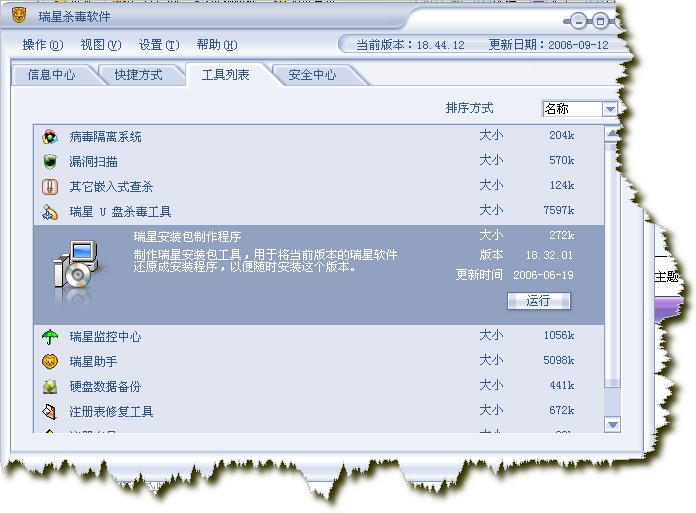Viewport: 696px width, 513px height.
Task: Click the 瑞星安装包制作程序 title
Action: click(x=187, y=237)
